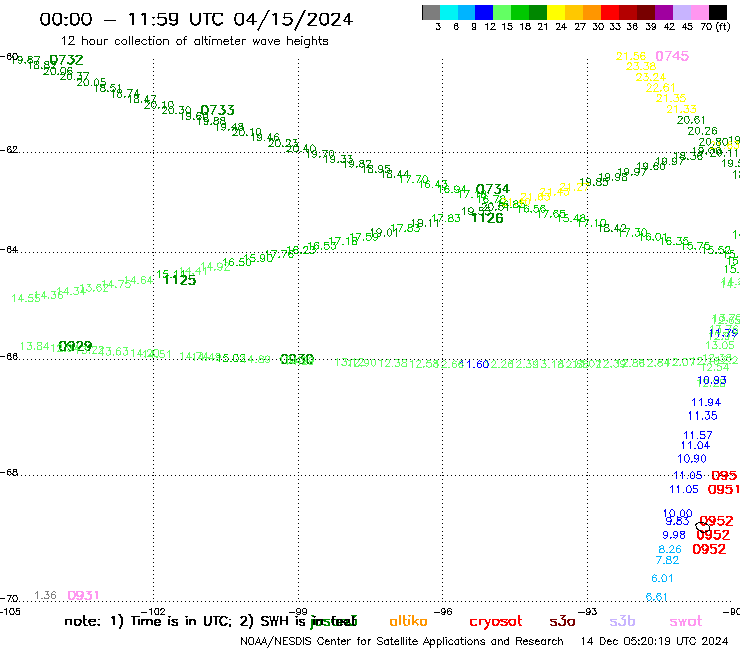The image size is (740, 650).
Task: Click the 14.55 wave height value
Action: [25, 298]
